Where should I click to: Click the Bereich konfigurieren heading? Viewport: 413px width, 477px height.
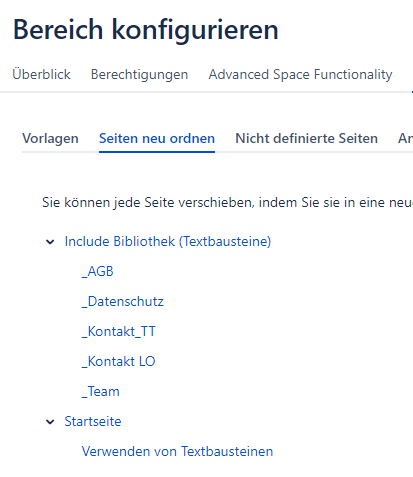tap(146, 30)
